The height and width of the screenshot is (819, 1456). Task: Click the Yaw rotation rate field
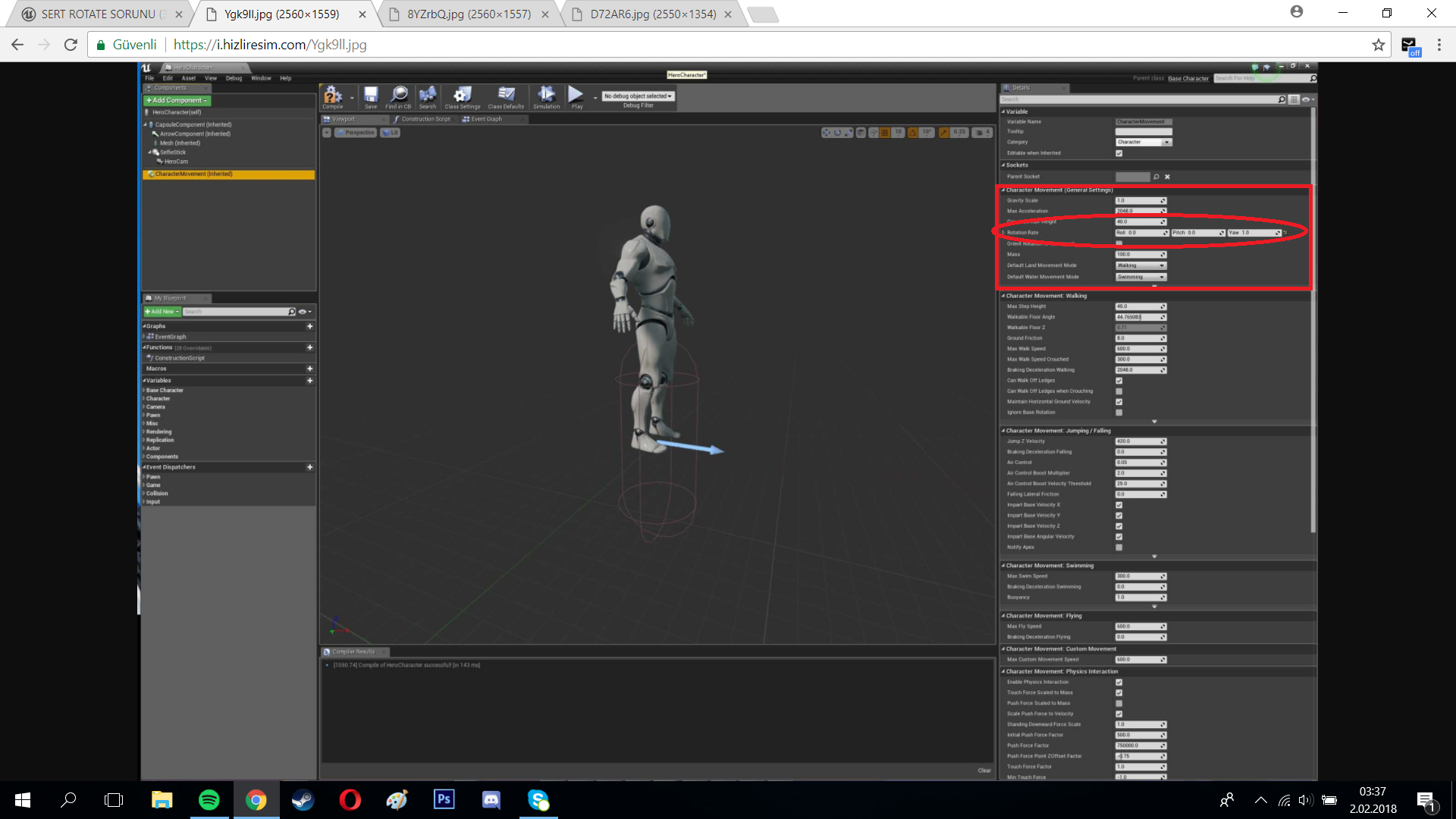pos(1254,233)
